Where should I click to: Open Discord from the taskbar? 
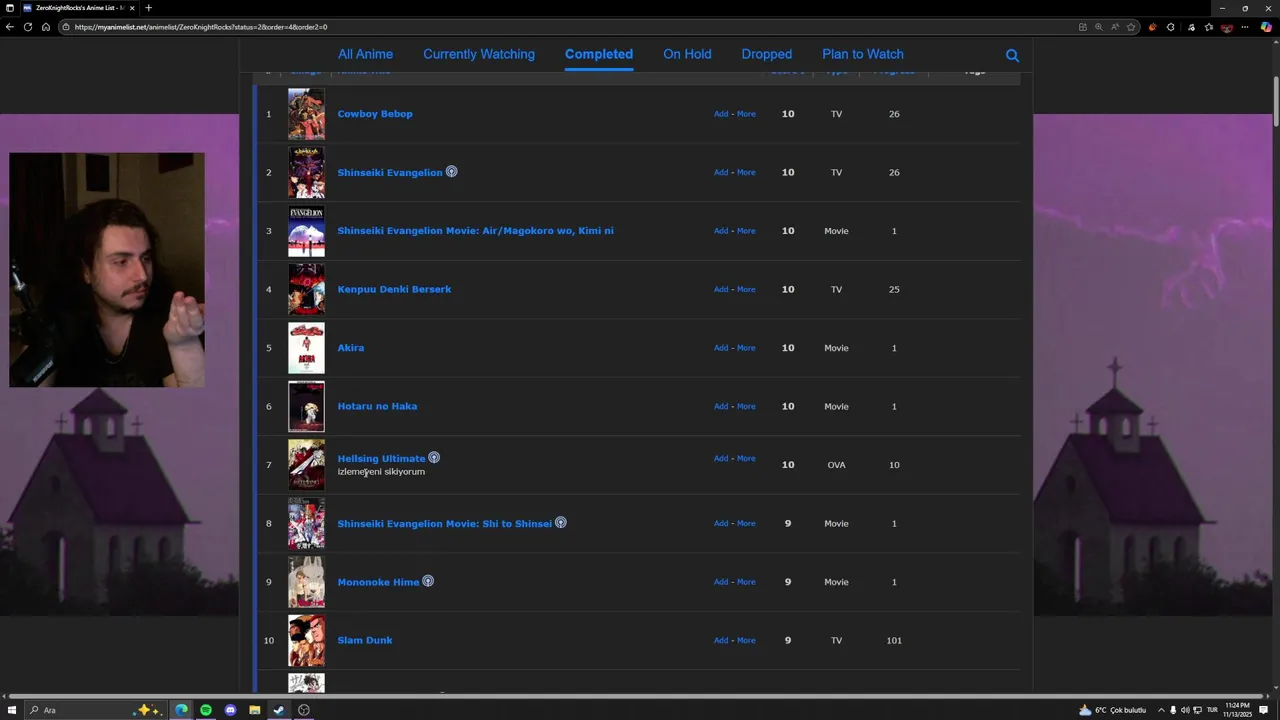click(230, 710)
